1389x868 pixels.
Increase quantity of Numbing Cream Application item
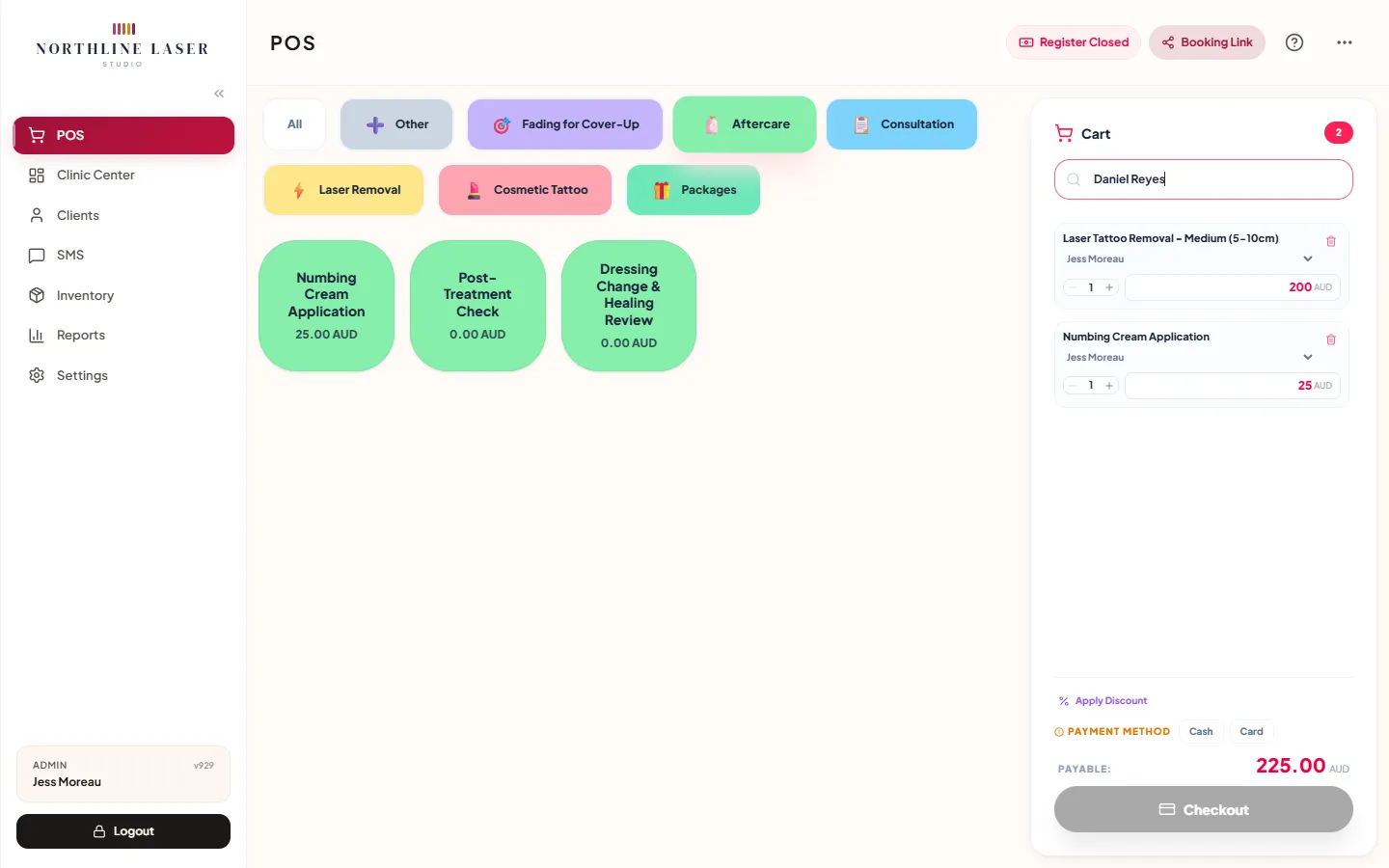click(1109, 386)
